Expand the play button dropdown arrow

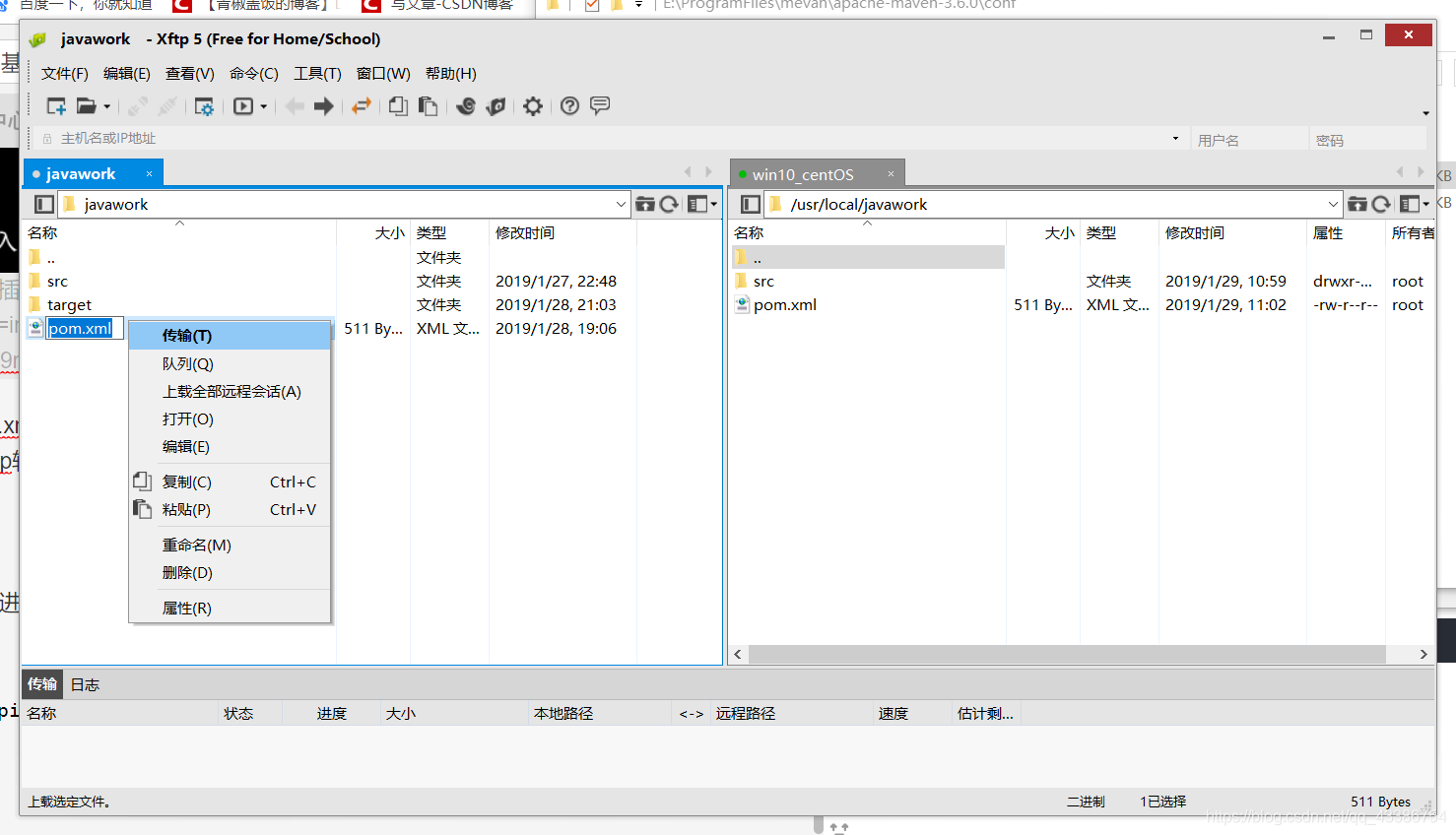[x=263, y=106]
